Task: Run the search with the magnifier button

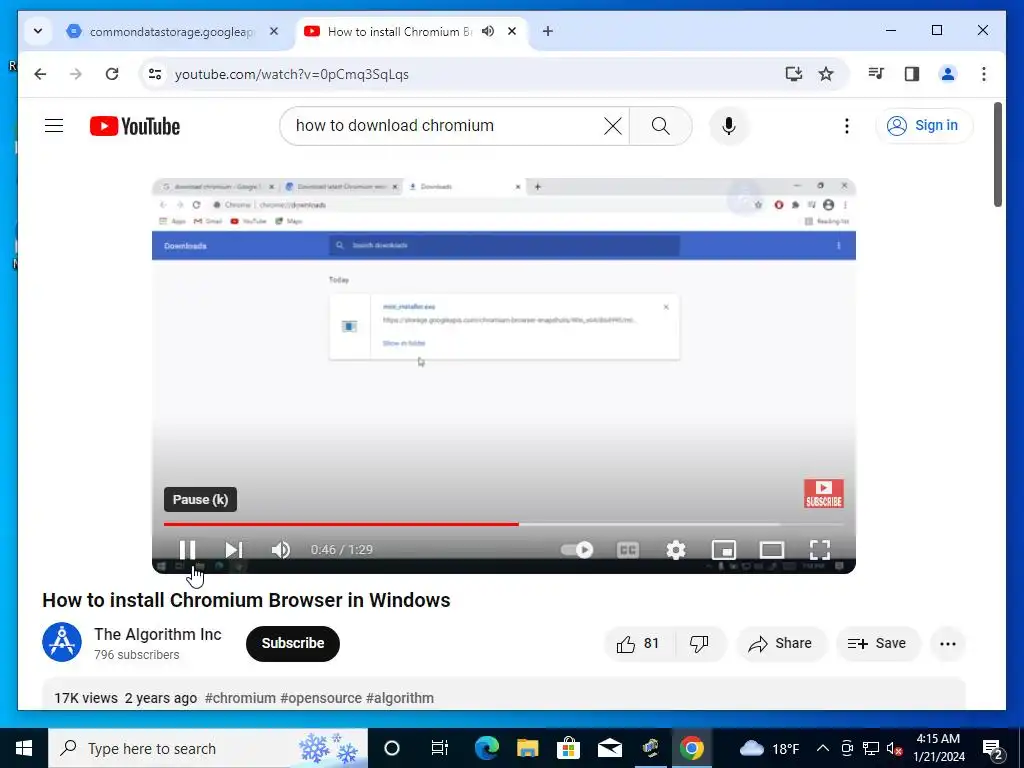Action: coord(660,125)
